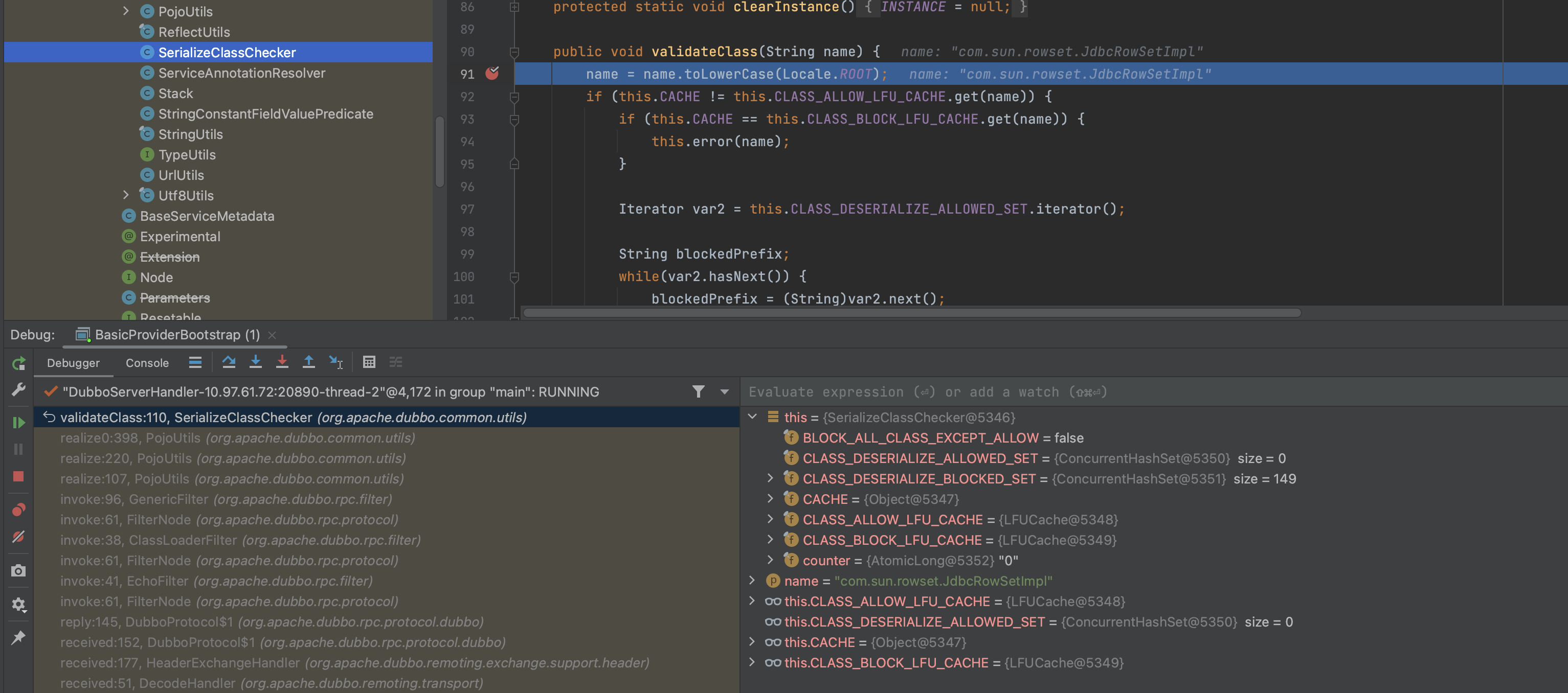Click the Evaluate expression input field

click(x=1153, y=392)
